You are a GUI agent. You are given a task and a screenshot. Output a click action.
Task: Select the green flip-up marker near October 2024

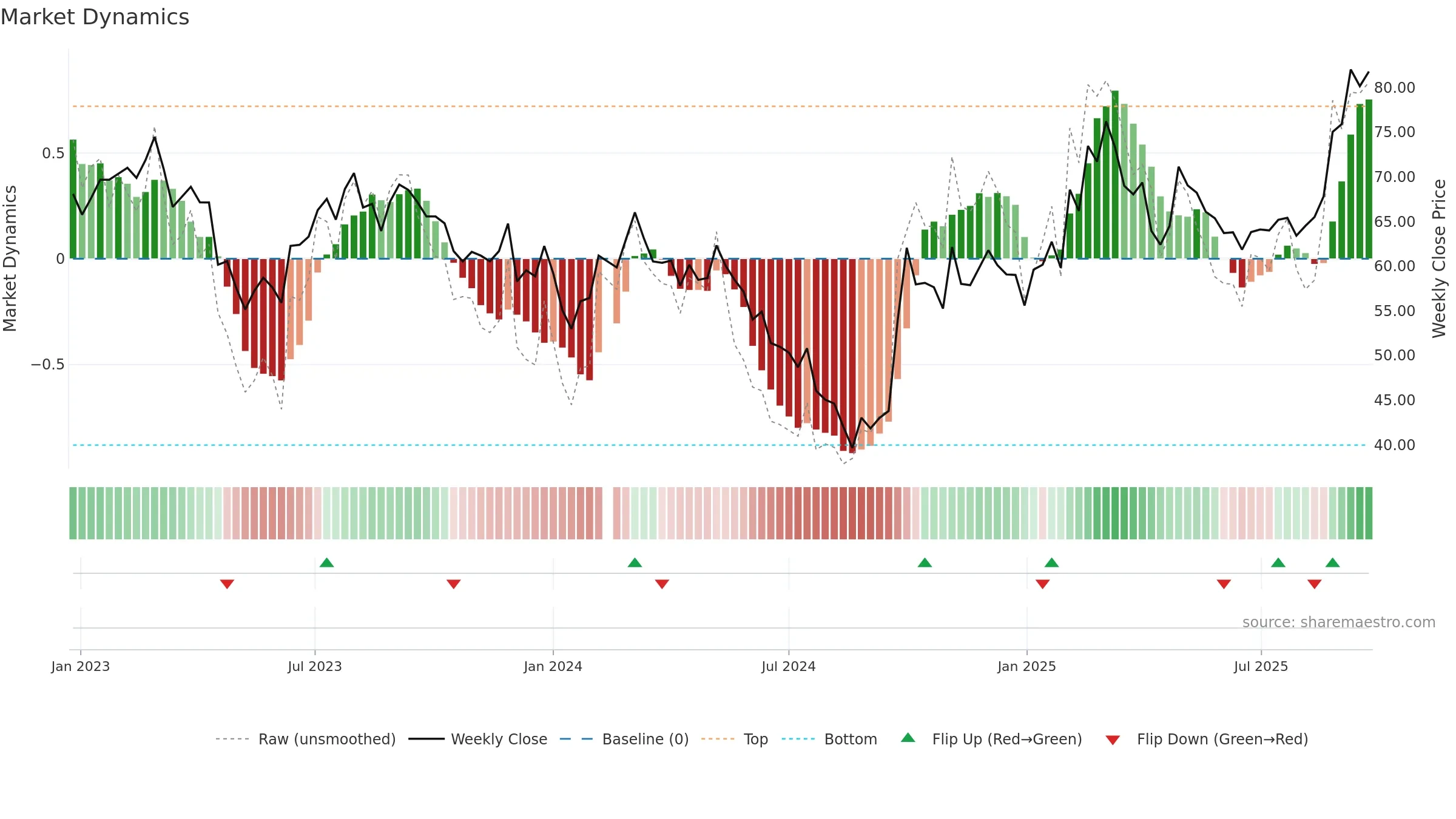925,562
